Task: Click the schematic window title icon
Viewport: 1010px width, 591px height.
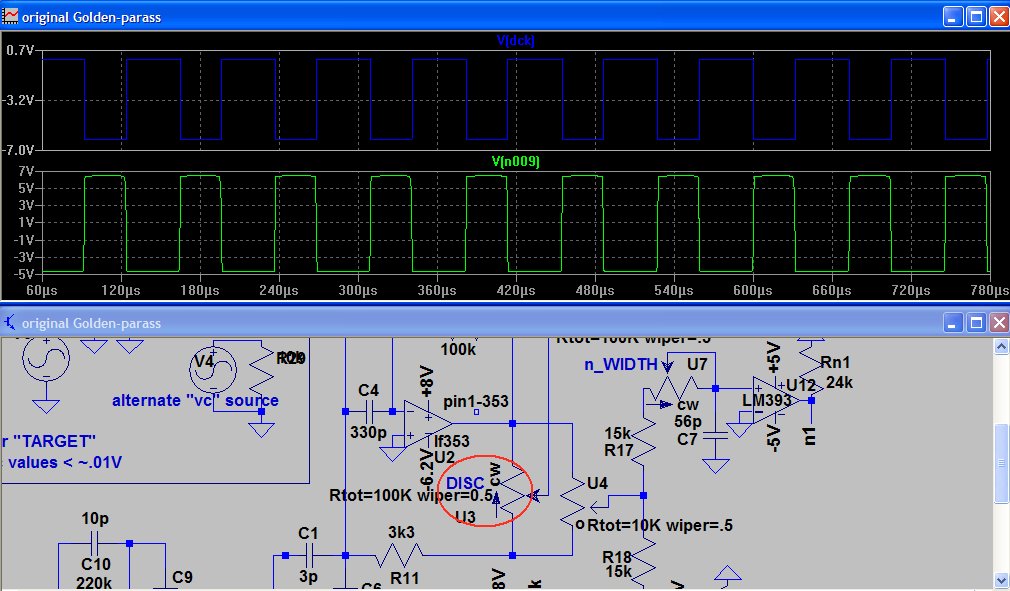Action: tap(10, 322)
